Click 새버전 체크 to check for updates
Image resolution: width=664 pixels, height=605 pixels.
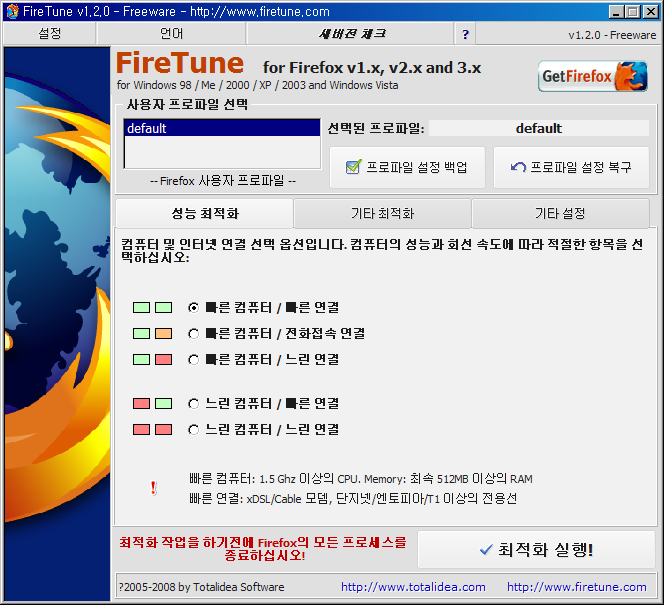pyautogui.click(x=351, y=33)
